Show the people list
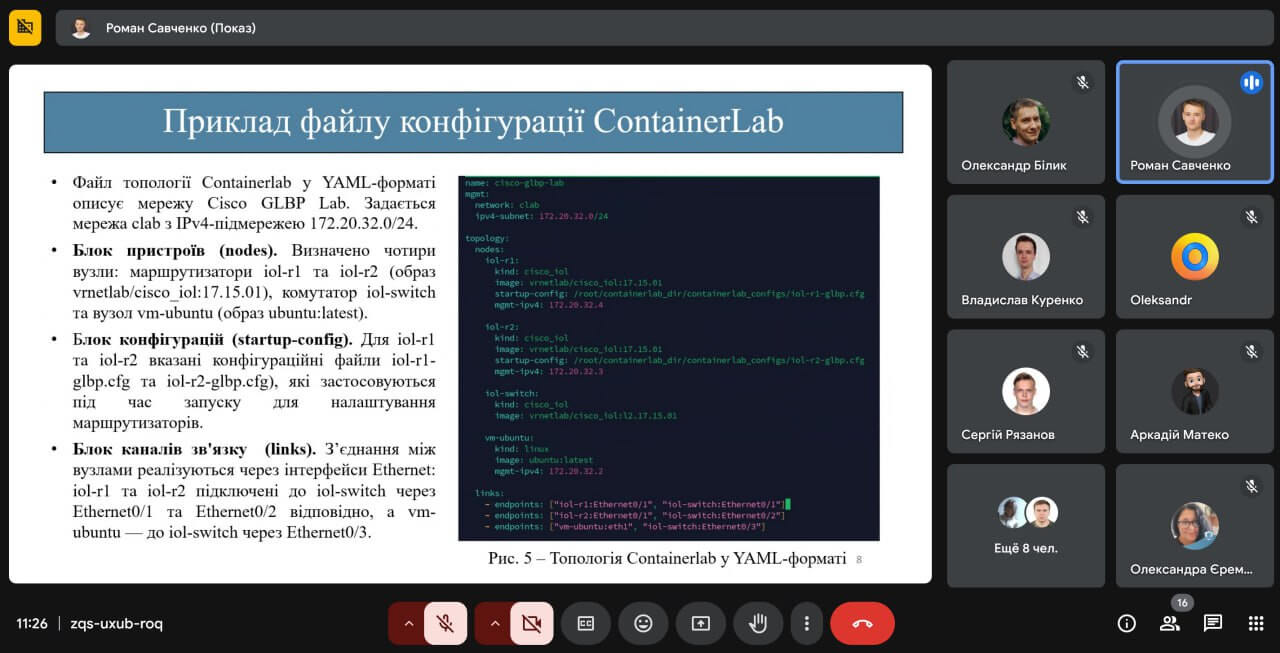Viewport: 1280px width, 653px height. tap(1169, 624)
